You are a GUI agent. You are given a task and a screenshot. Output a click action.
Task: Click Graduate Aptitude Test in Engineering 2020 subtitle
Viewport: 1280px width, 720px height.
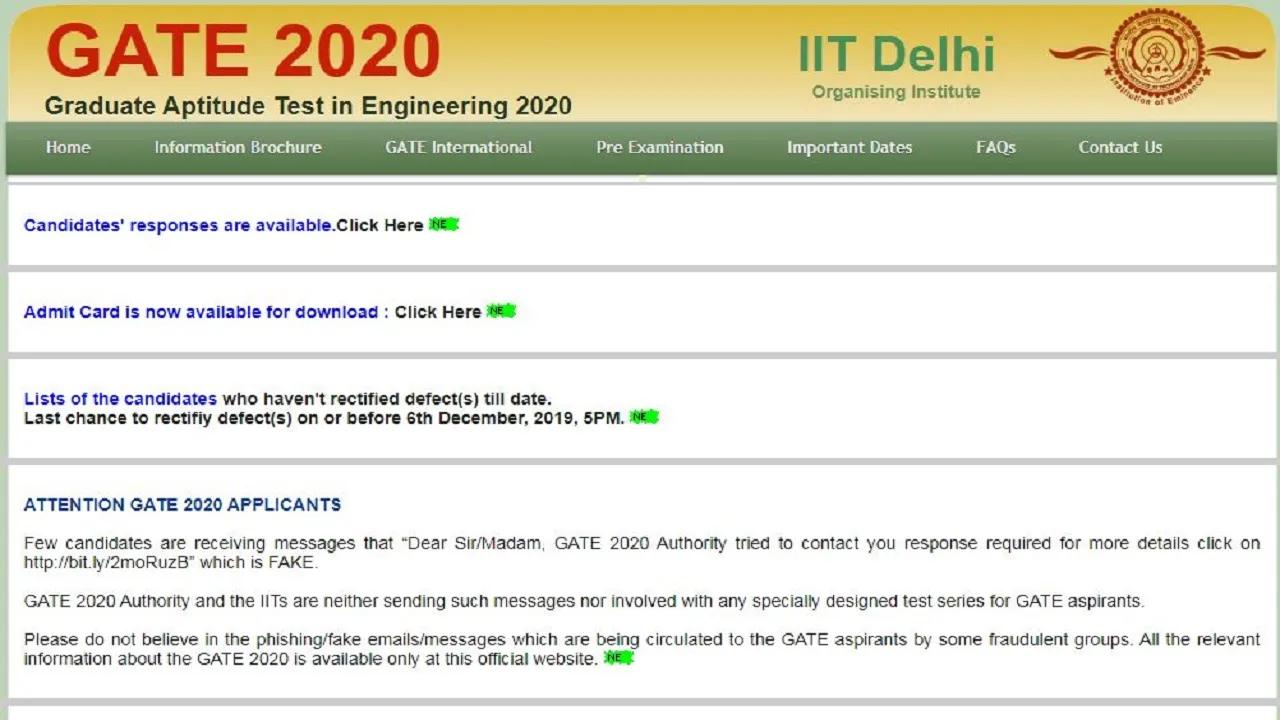click(308, 106)
